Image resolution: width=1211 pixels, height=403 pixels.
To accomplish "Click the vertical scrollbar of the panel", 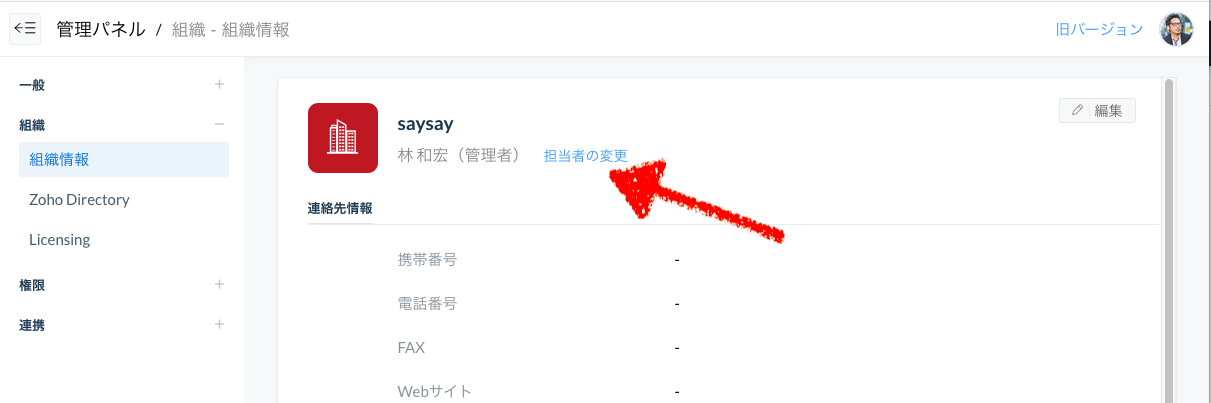I will coord(1168,240).
